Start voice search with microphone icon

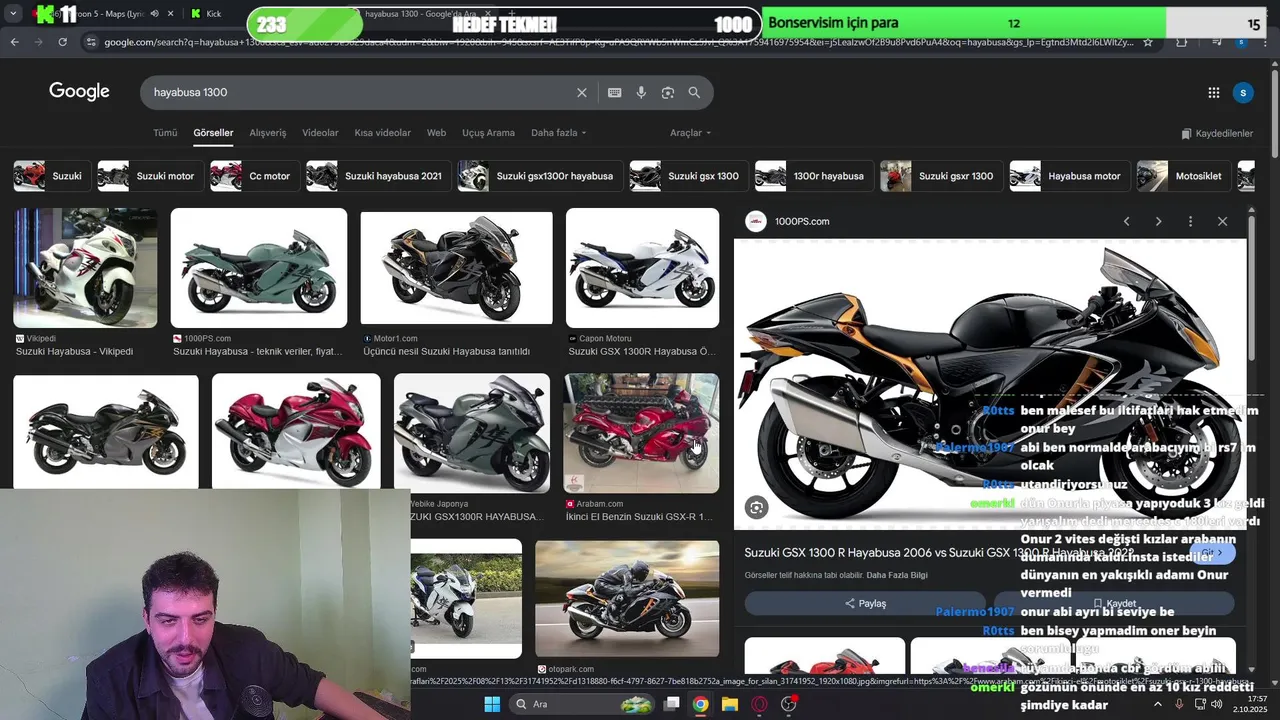point(641,92)
